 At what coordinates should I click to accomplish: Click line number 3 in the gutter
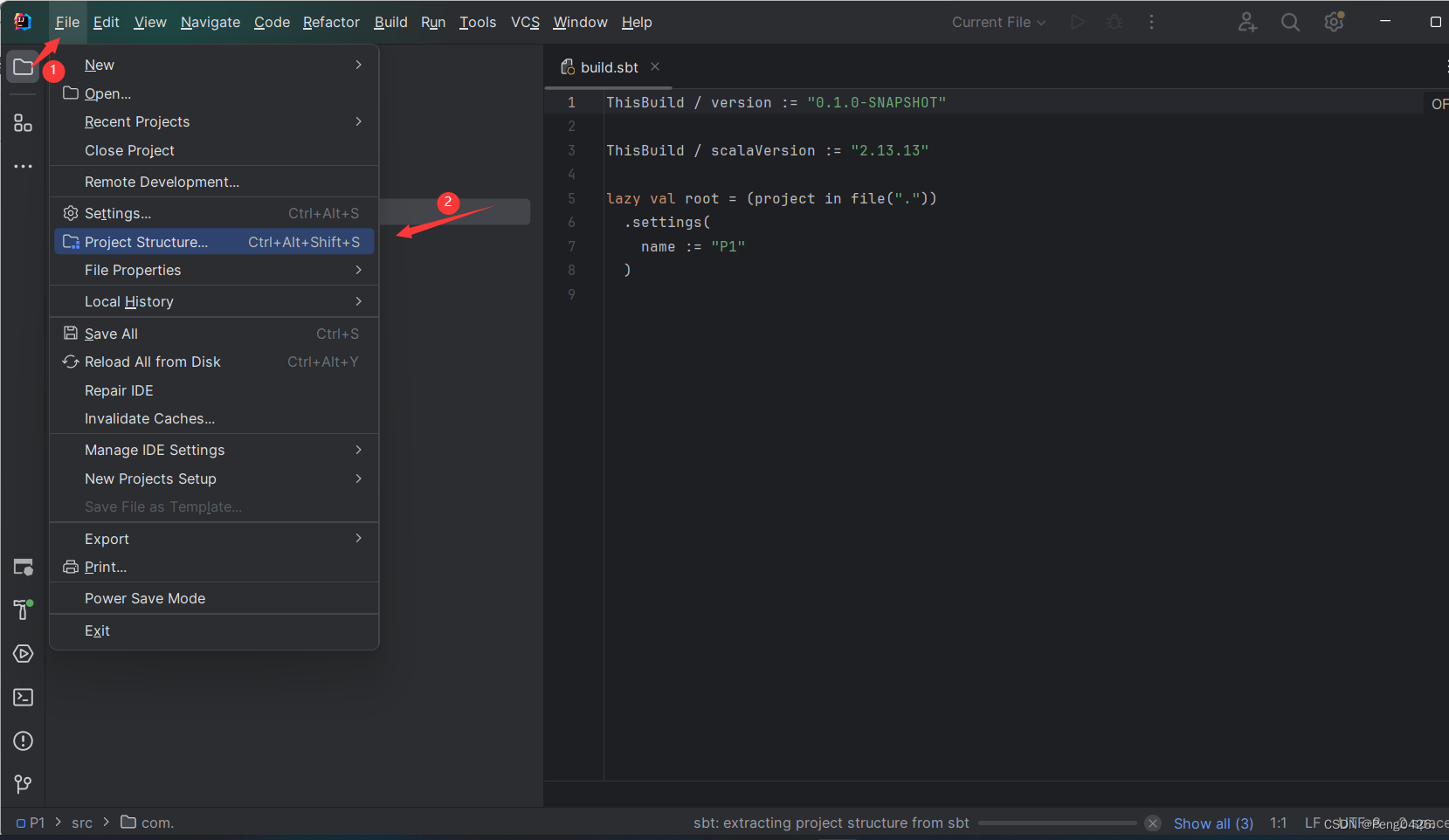coord(571,150)
